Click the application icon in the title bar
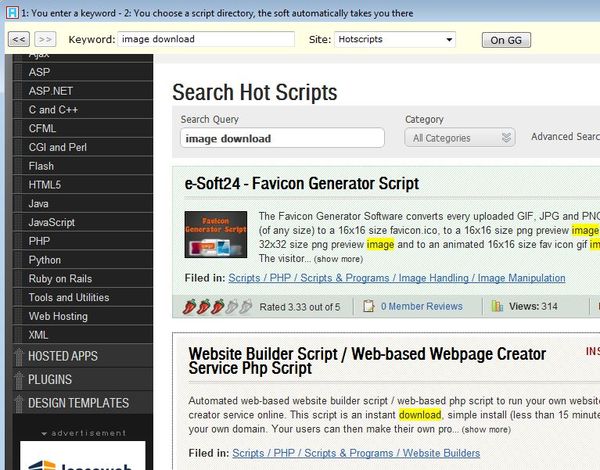The image size is (600, 470). coord(12,13)
